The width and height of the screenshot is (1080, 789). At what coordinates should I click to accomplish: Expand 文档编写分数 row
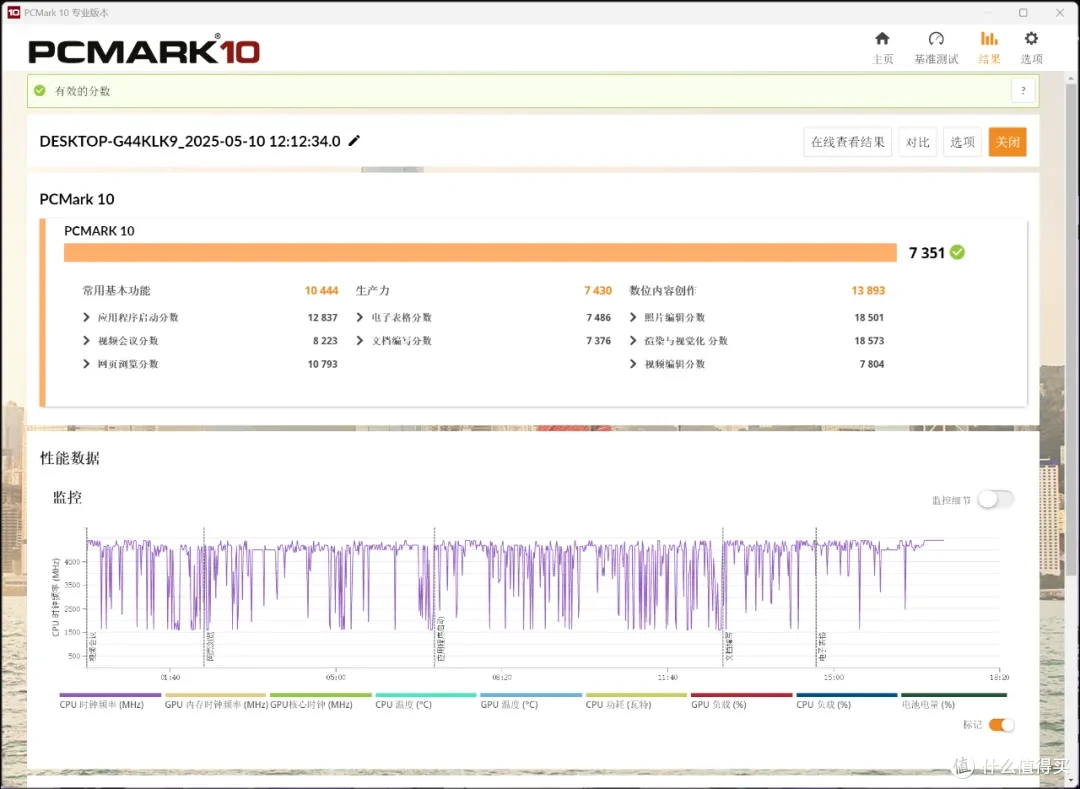tap(360, 341)
